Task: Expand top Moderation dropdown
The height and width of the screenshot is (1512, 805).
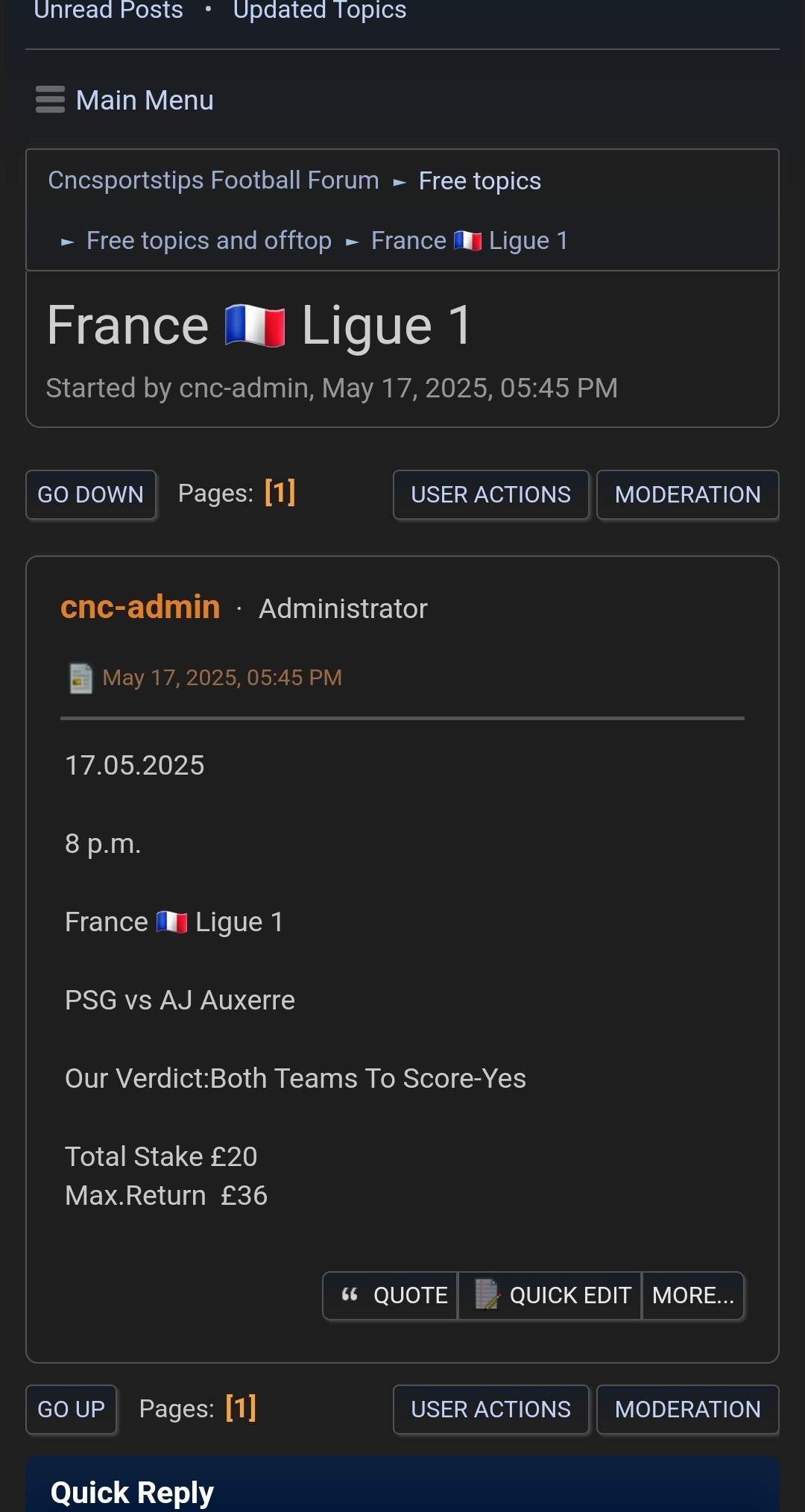Action: (x=688, y=494)
